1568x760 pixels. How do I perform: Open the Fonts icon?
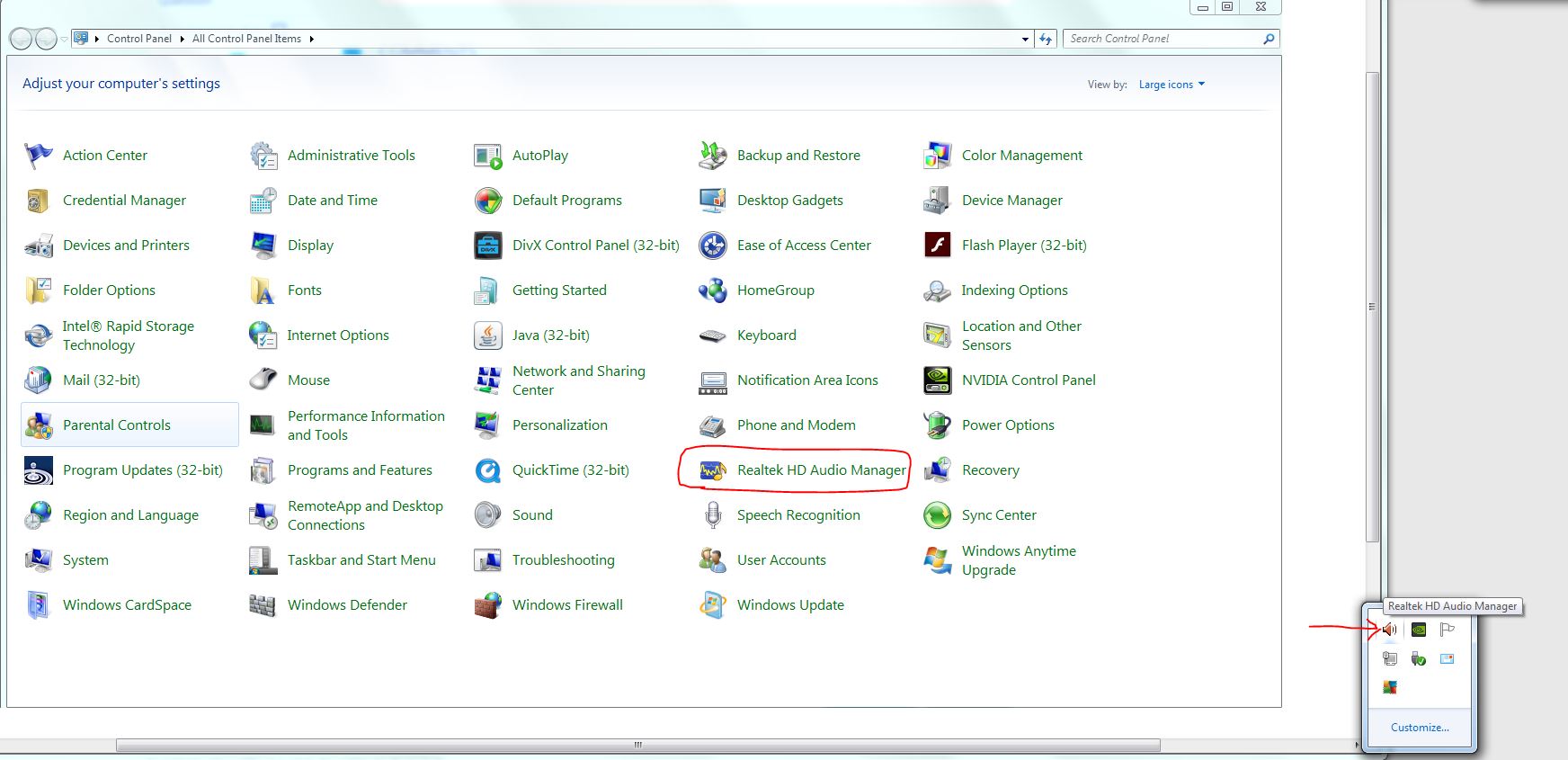263,291
